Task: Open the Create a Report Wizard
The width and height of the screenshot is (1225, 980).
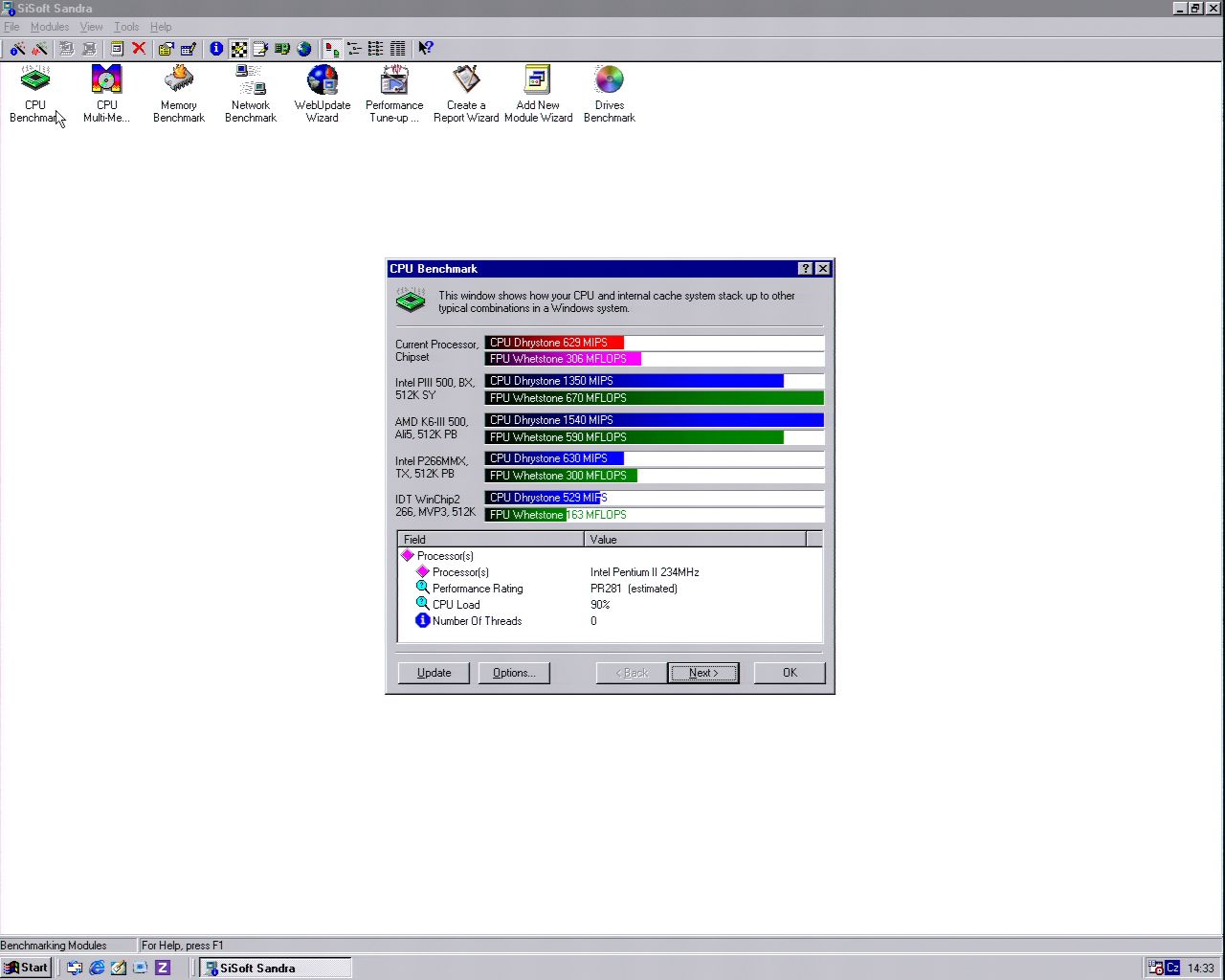Action: pos(466,80)
